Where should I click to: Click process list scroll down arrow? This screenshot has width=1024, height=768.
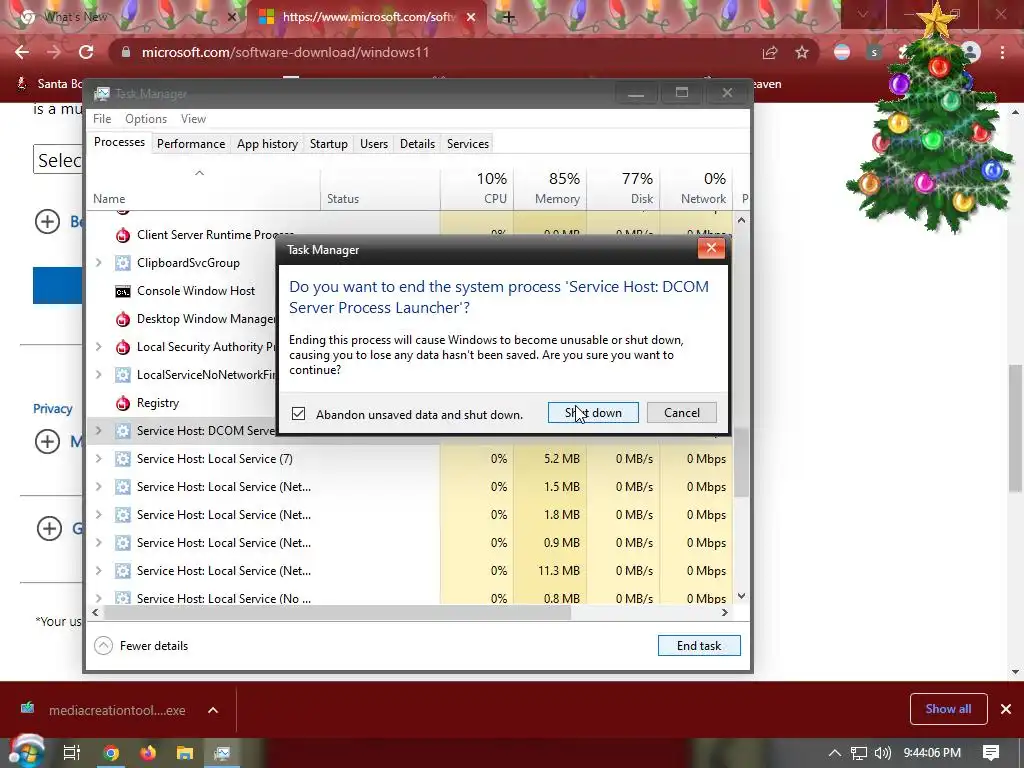[741, 596]
